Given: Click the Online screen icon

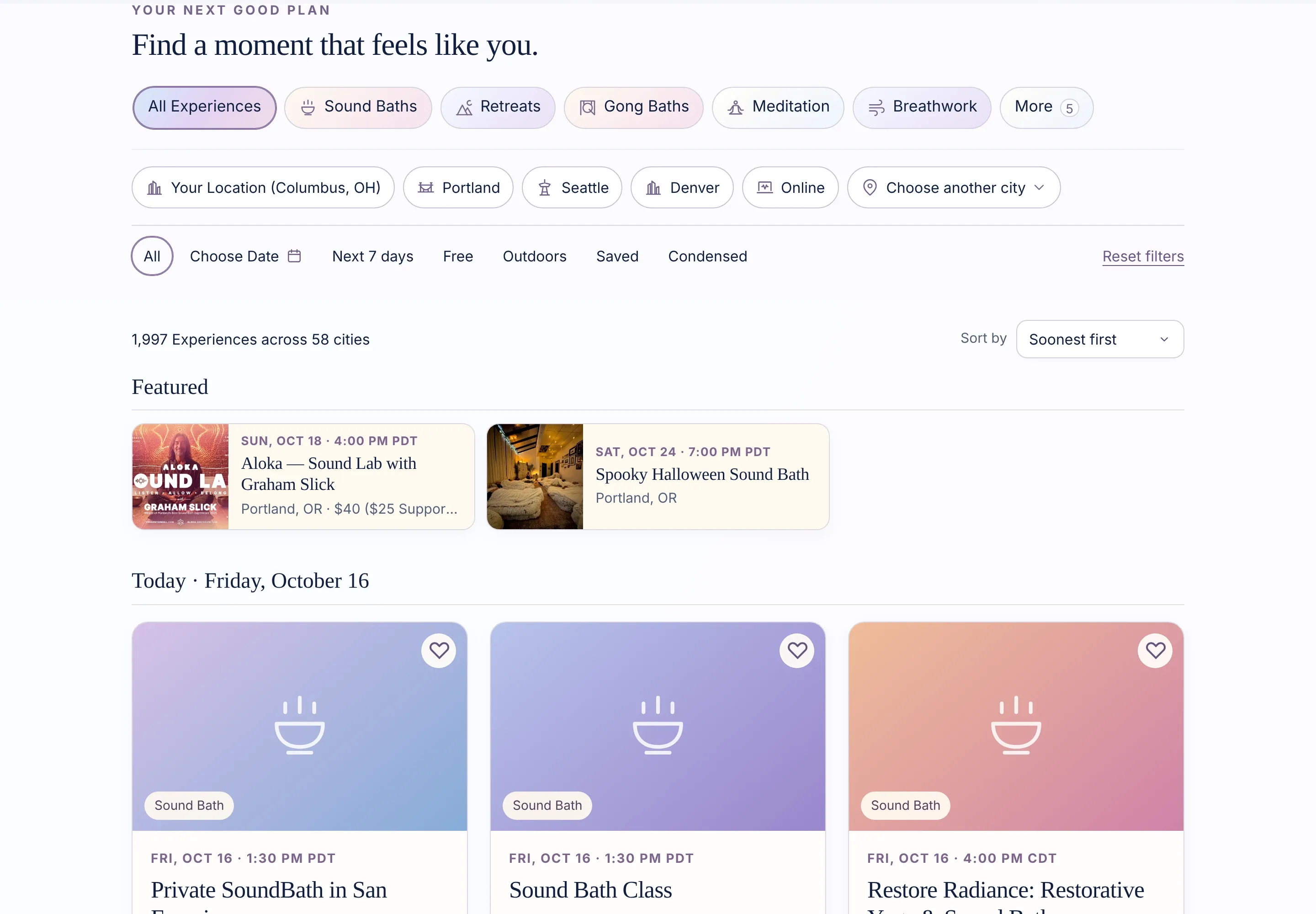Looking at the screenshot, I should [765, 187].
